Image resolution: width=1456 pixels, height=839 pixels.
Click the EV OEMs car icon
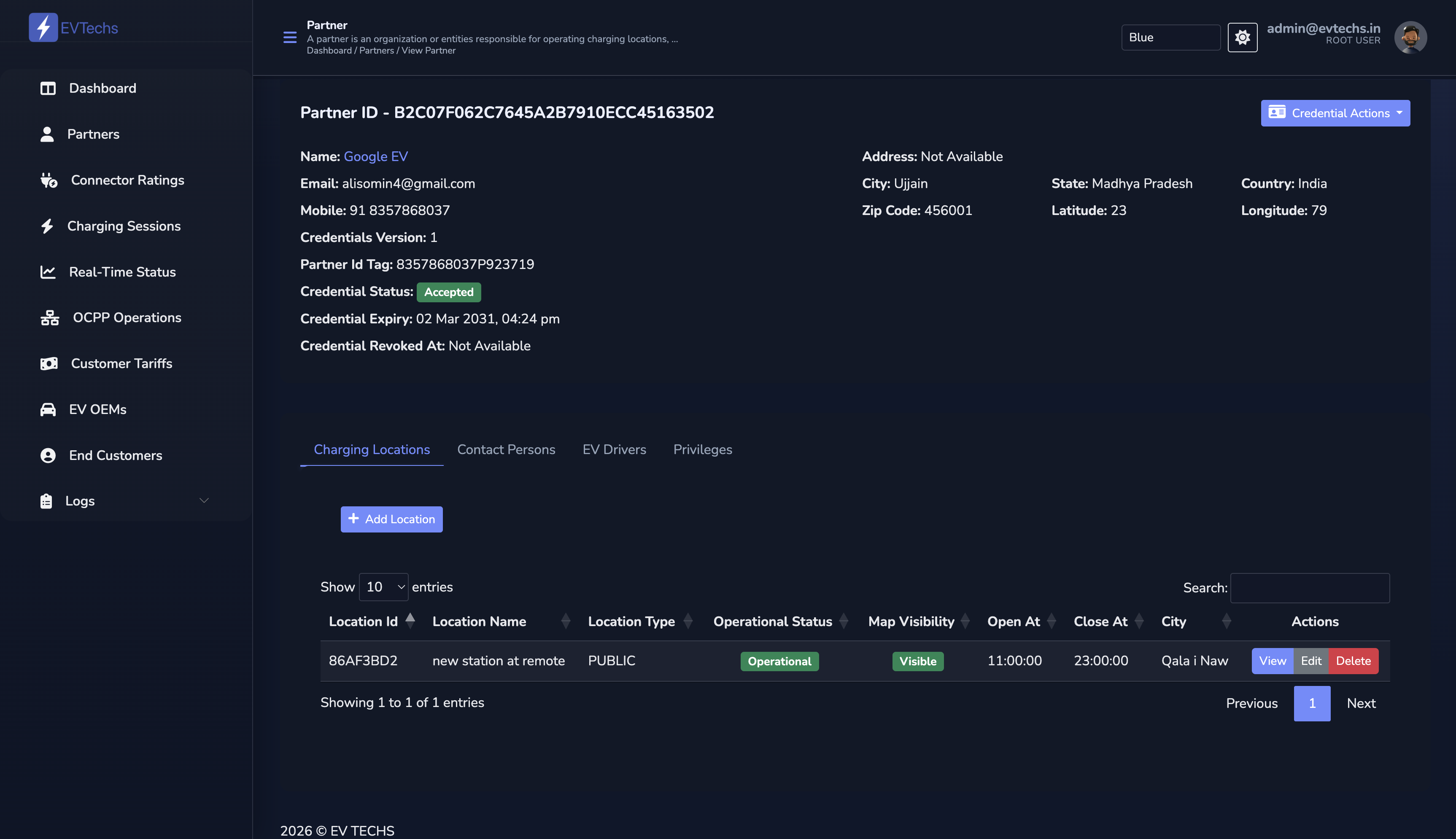(48, 410)
